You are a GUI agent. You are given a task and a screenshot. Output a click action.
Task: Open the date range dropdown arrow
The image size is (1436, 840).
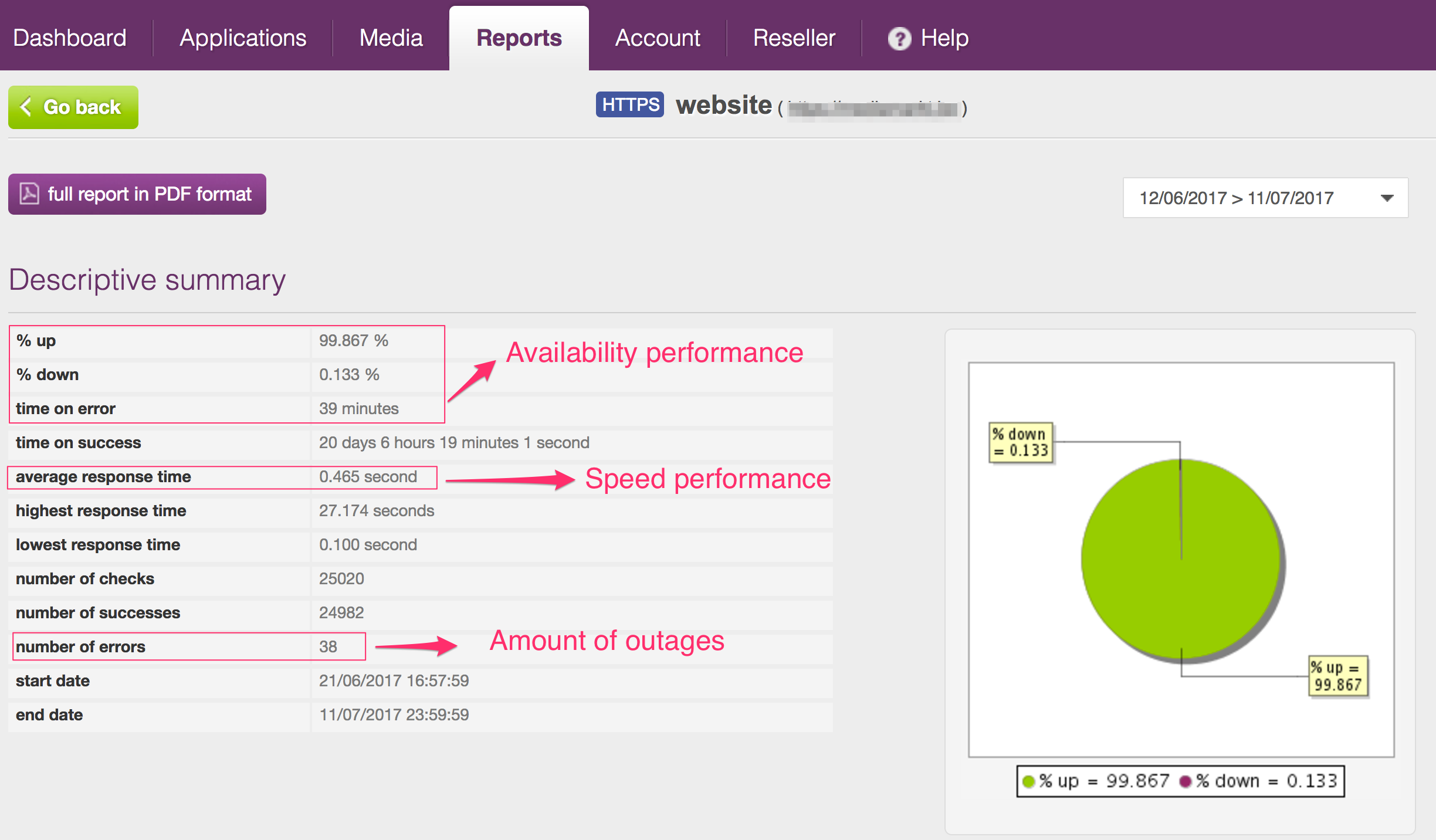coord(1387,198)
